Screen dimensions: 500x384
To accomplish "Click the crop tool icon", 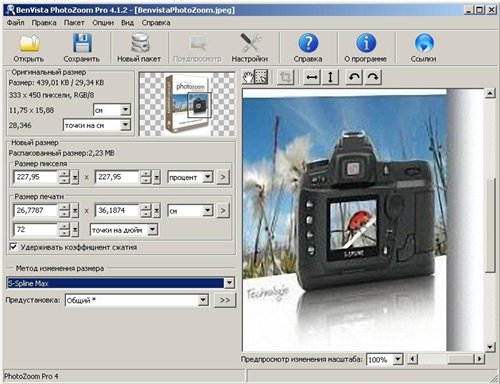I will click(x=285, y=77).
